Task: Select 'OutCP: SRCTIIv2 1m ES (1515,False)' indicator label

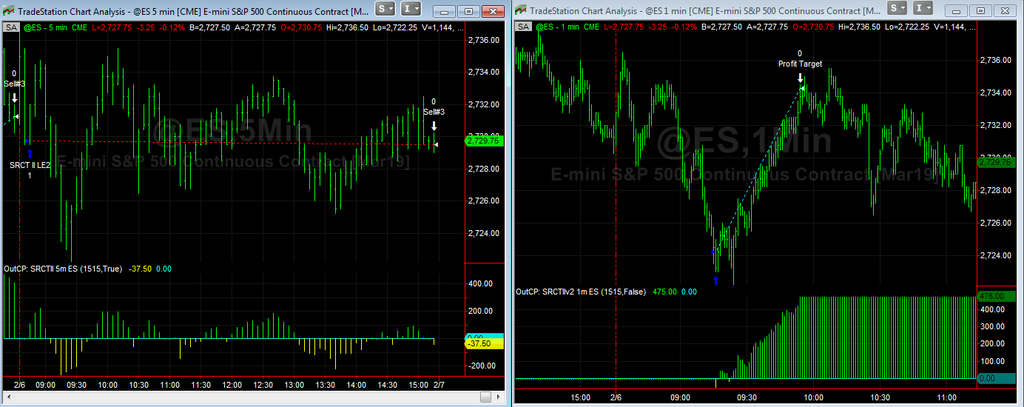Action: pos(580,292)
